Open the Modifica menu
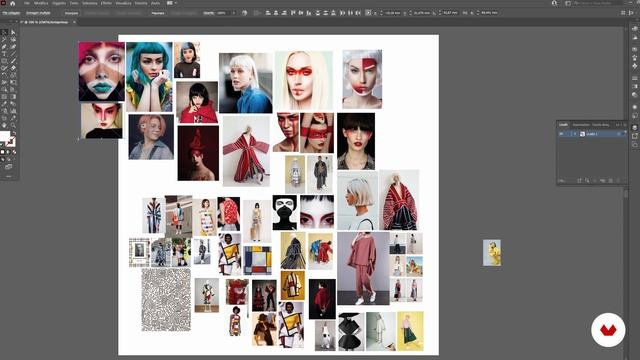 pyautogui.click(x=41, y=3)
